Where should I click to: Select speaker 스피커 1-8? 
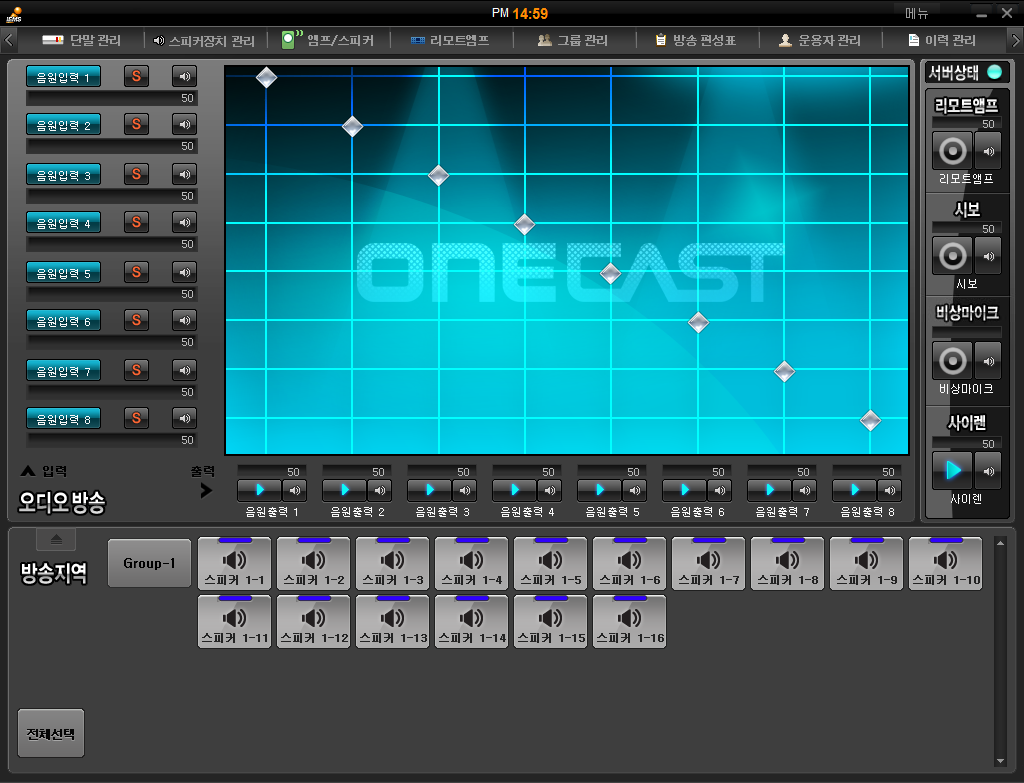[x=788, y=564]
